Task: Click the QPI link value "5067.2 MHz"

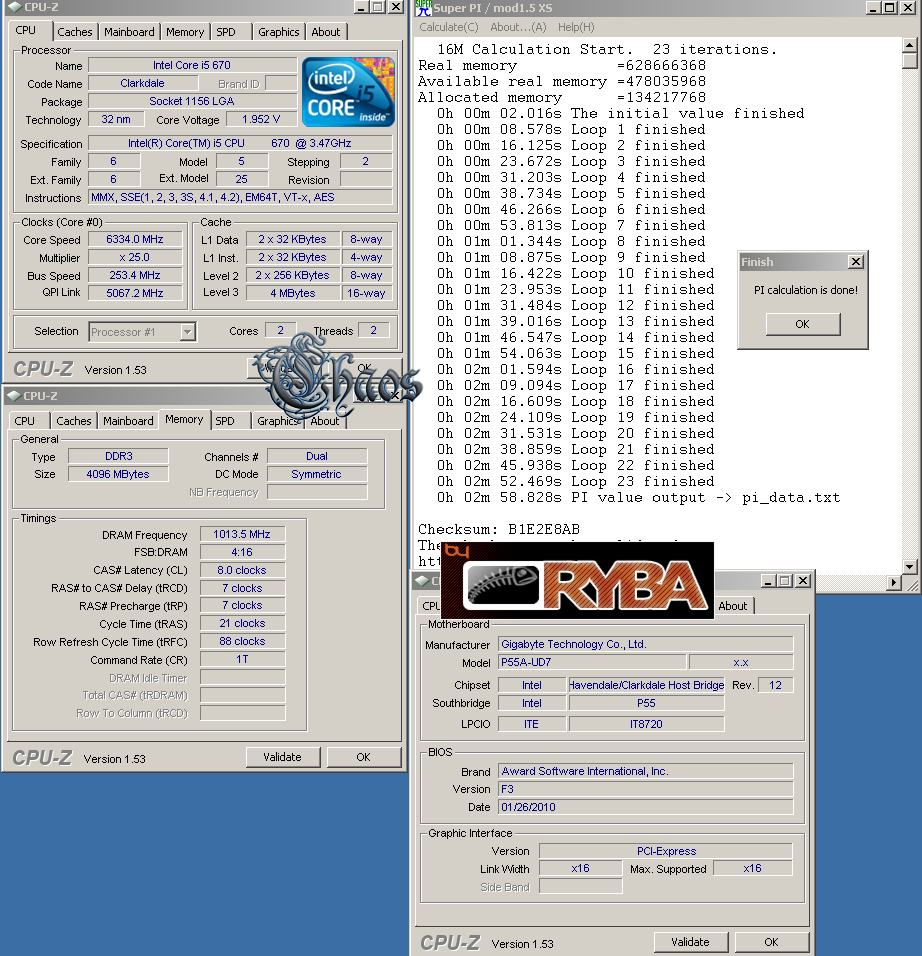Action: tap(135, 293)
